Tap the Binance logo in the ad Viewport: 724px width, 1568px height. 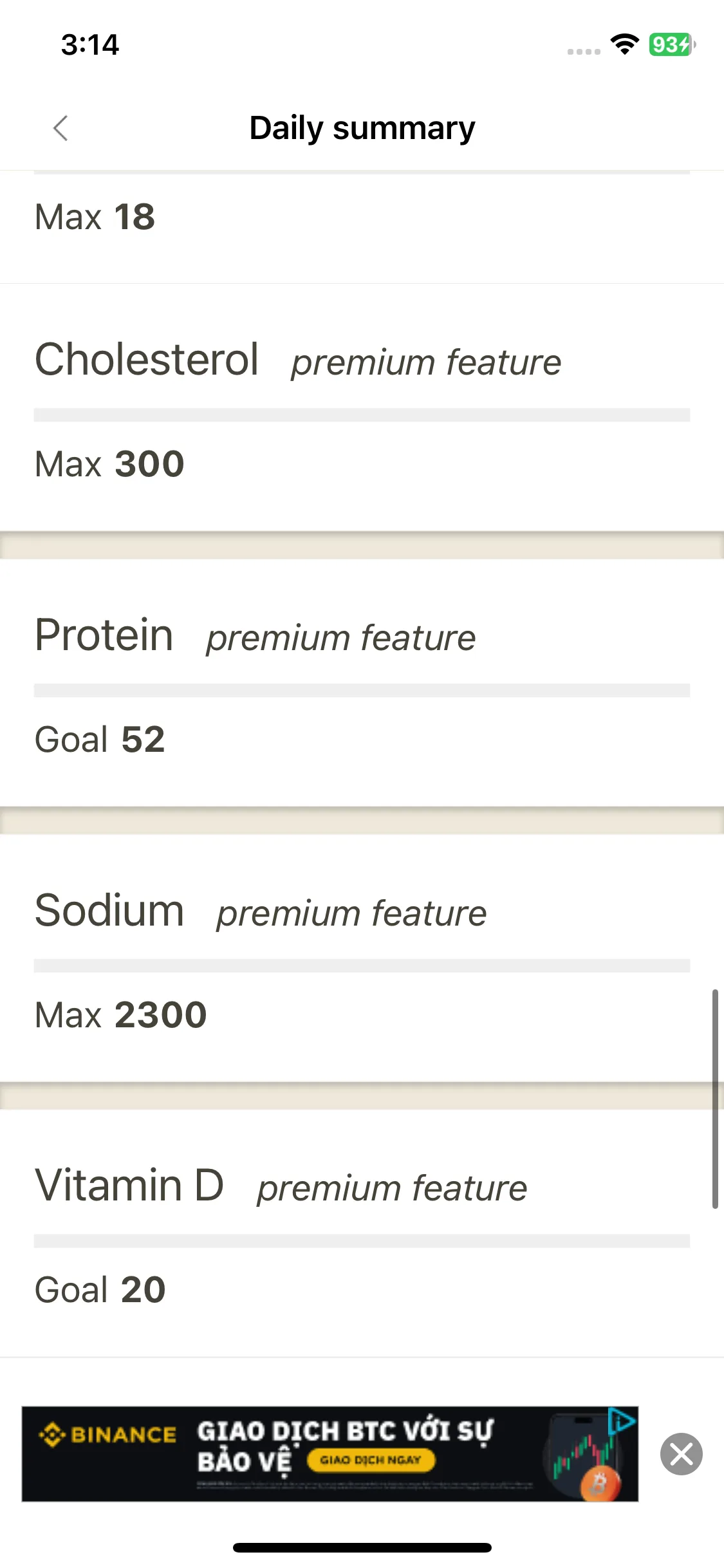(x=107, y=1435)
